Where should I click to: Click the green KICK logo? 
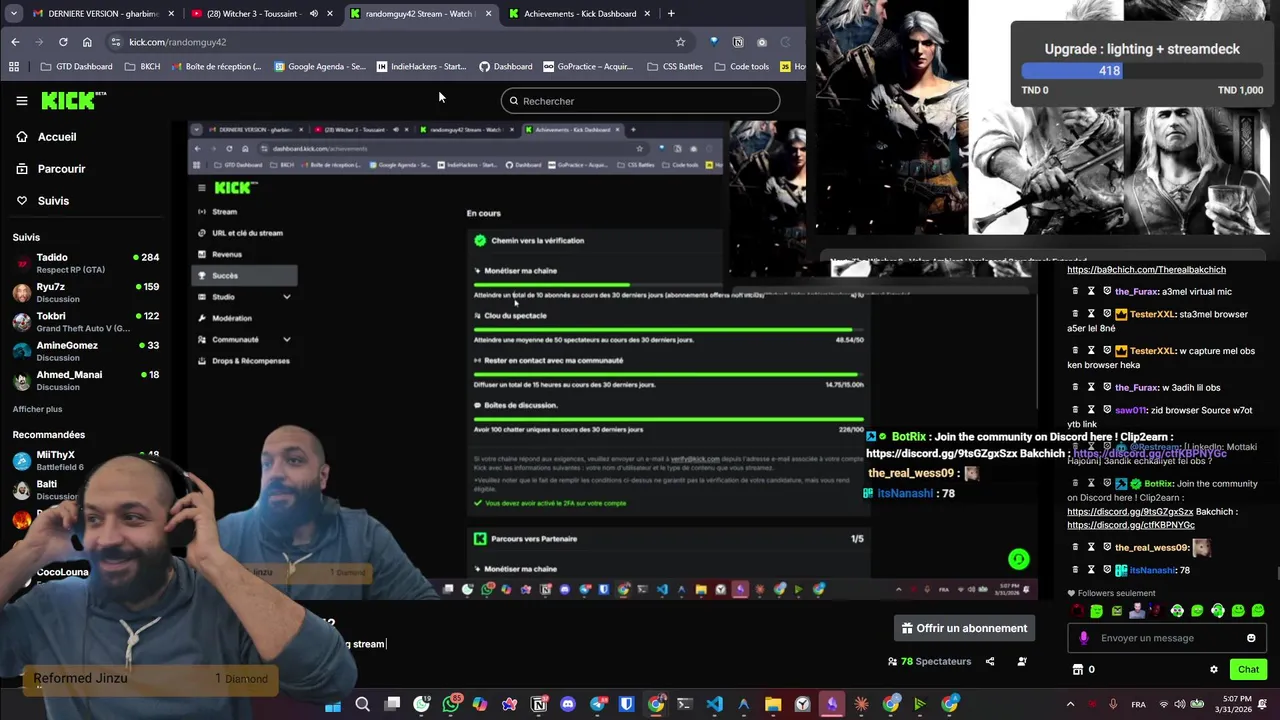73,100
